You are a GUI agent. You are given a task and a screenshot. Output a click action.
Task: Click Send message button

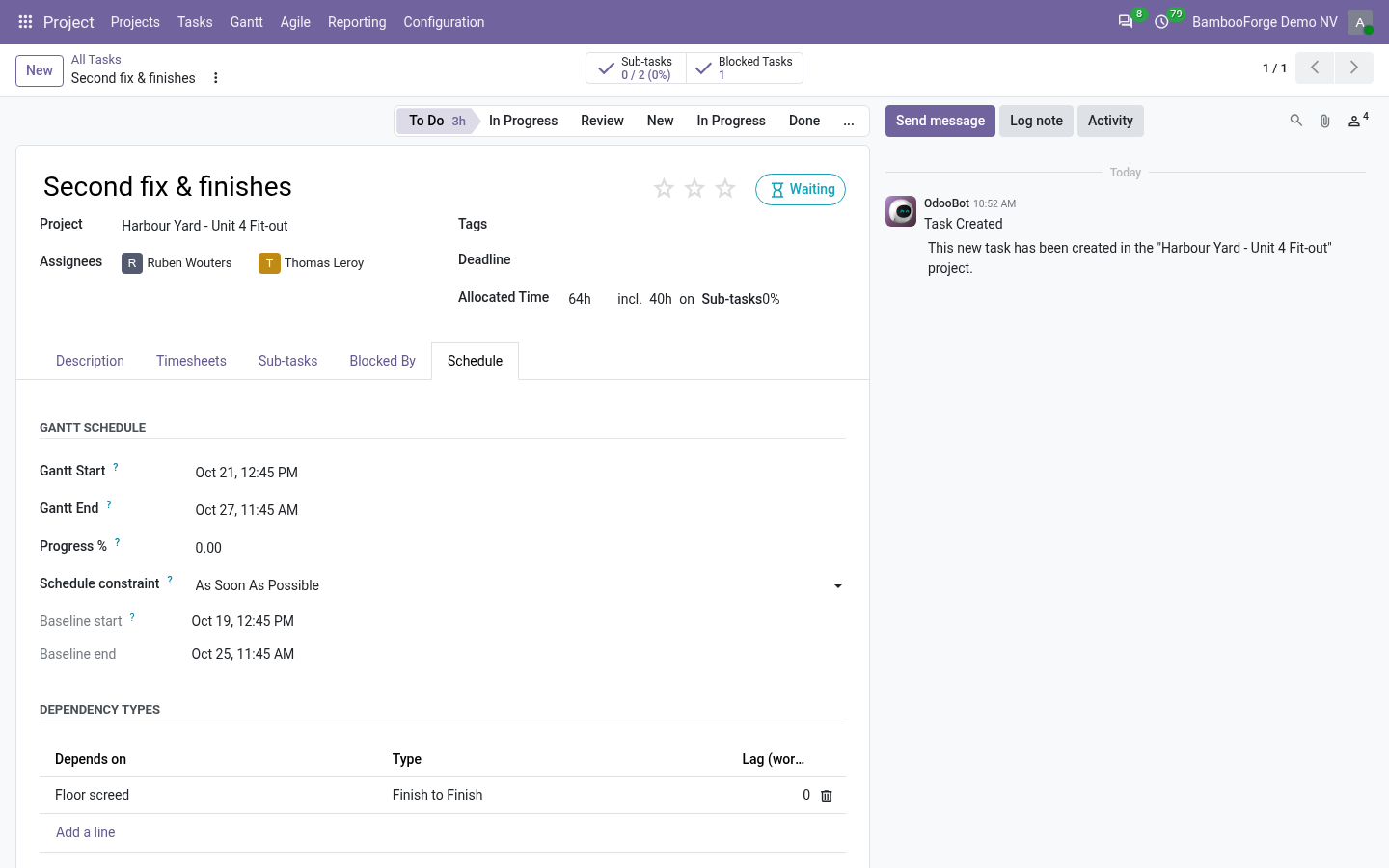pyautogui.click(x=940, y=121)
